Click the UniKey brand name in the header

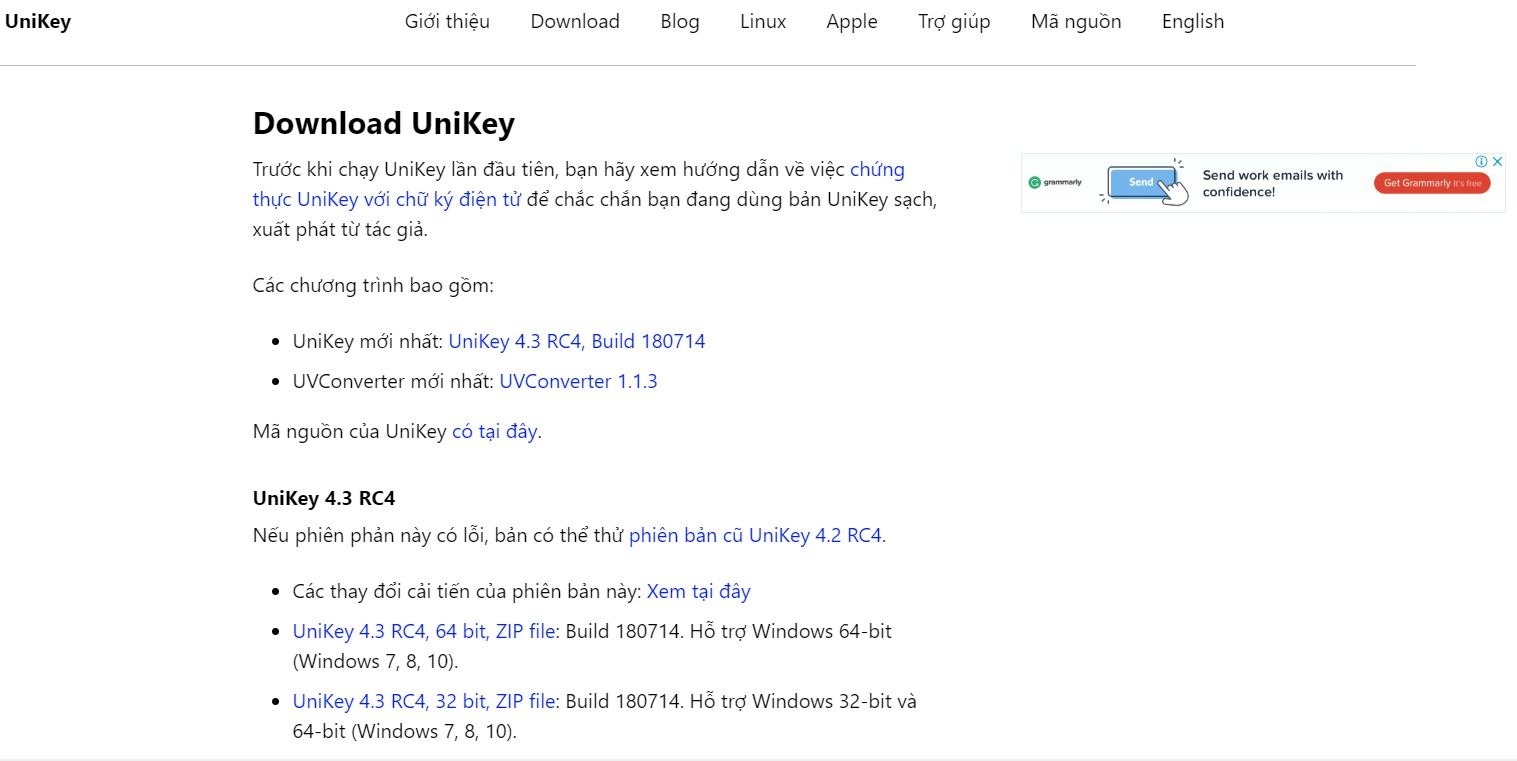[39, 21]
